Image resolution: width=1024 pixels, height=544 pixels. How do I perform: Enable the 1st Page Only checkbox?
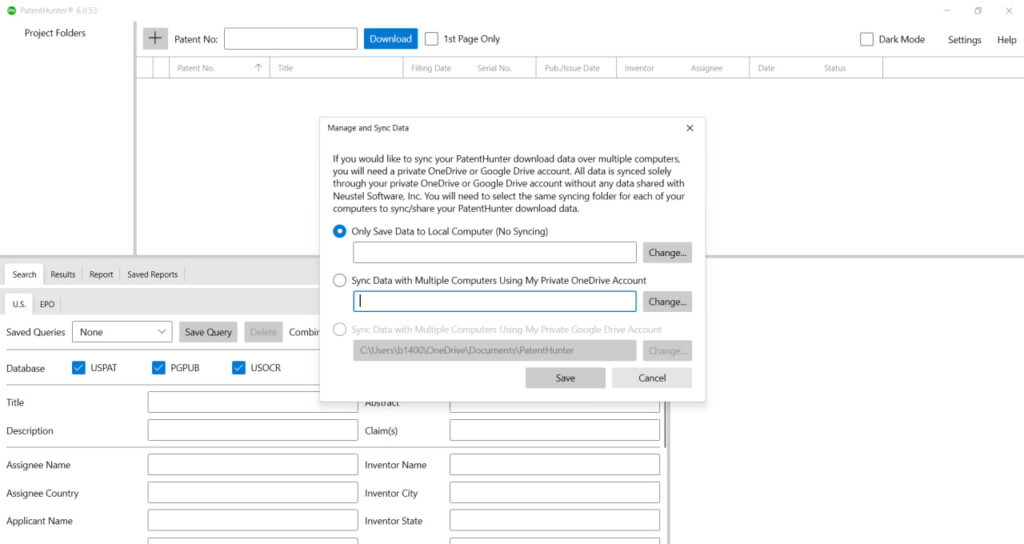[432, 39]
